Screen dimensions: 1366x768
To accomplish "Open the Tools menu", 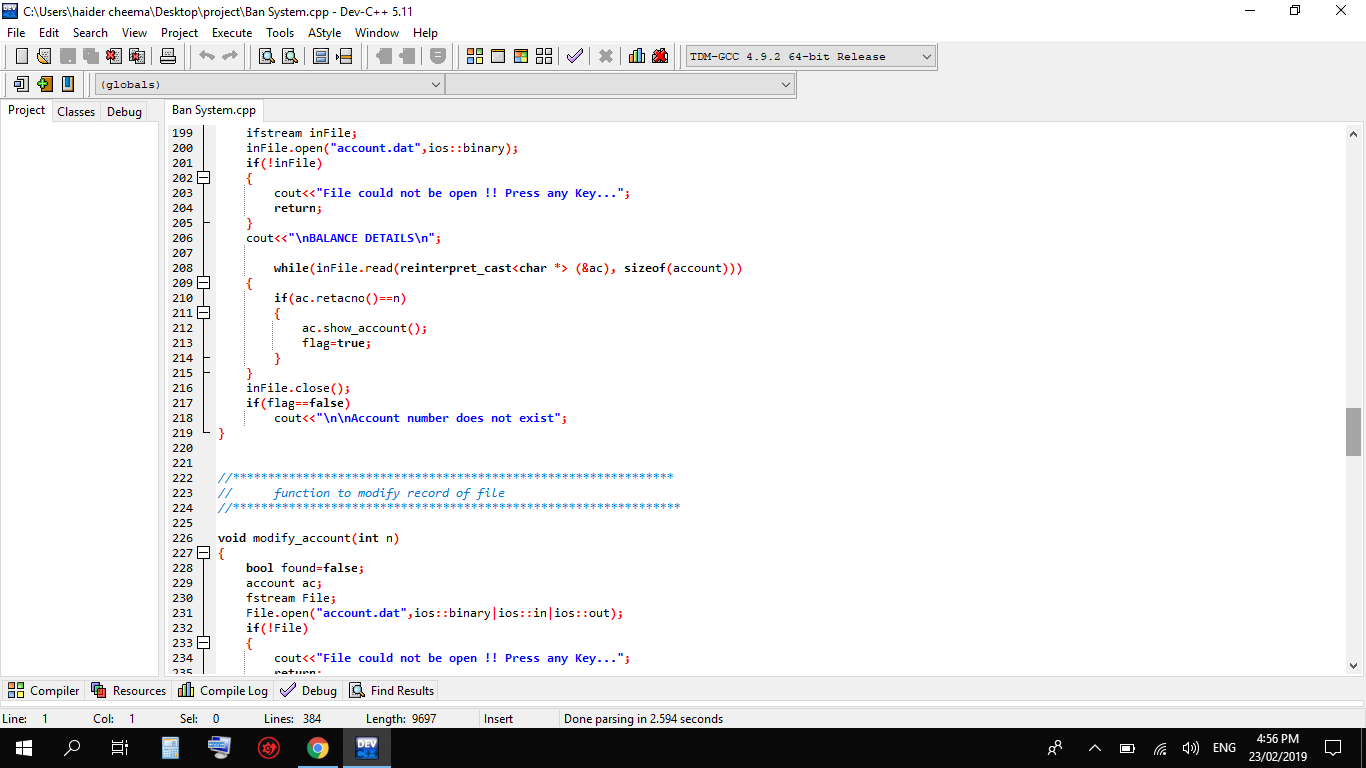I will tap(280, 33).
